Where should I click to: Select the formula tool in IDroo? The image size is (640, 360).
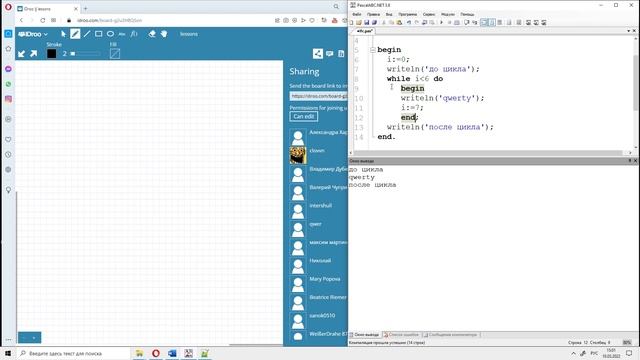(x=134, y=34)
